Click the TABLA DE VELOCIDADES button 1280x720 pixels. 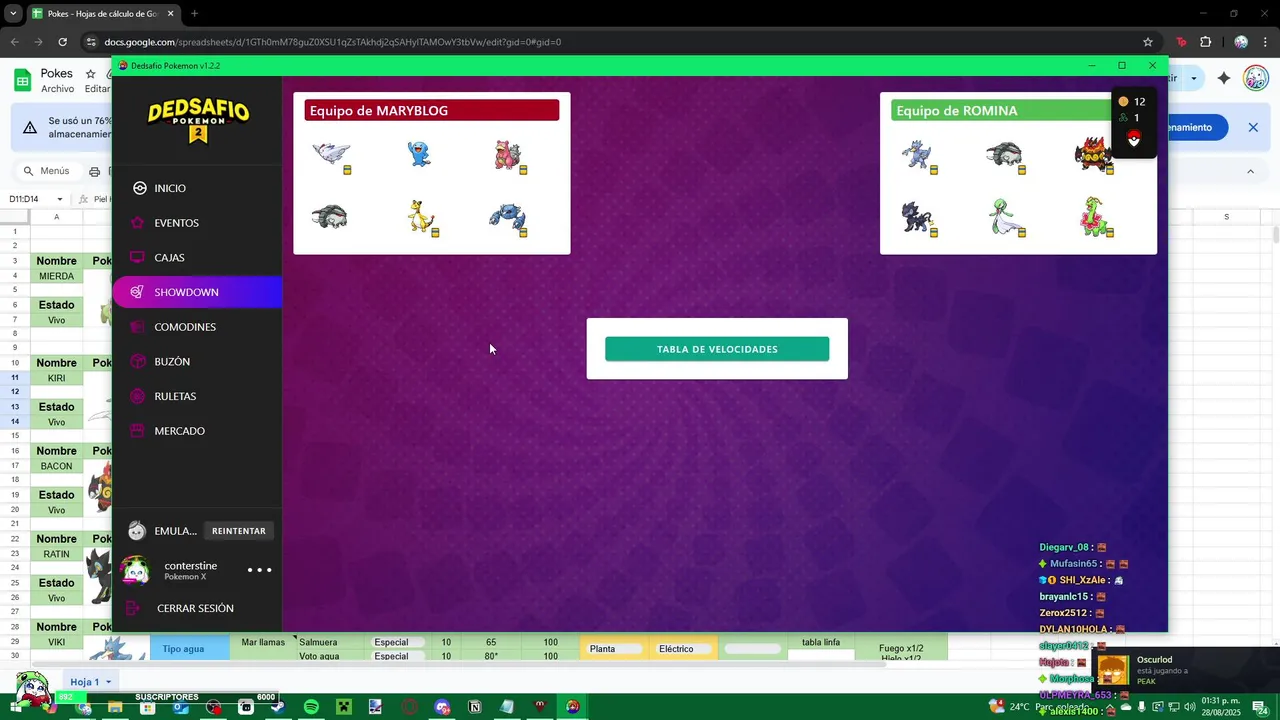click(717, 349)
